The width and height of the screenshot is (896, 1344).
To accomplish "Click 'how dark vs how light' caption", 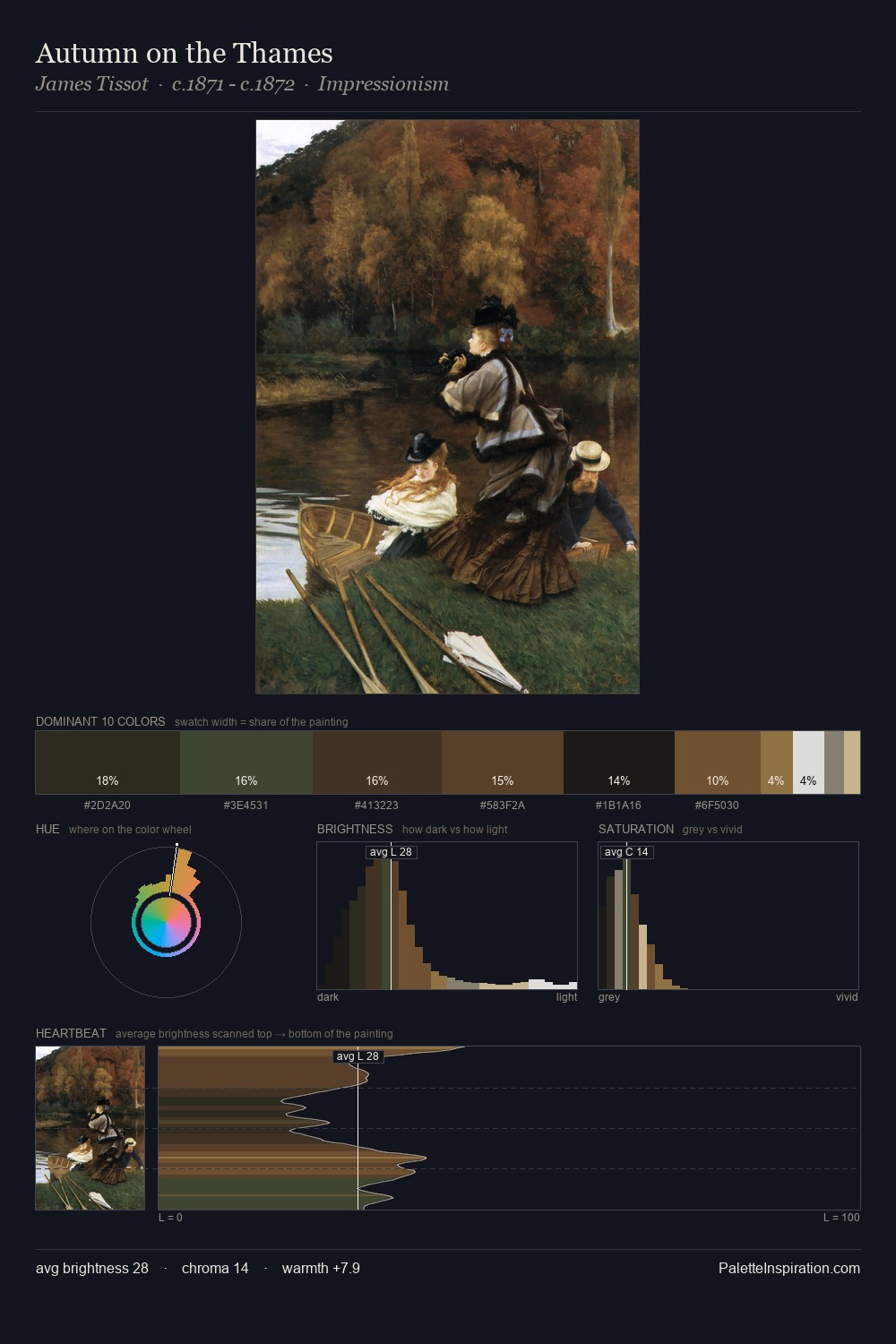I will 454,830.
